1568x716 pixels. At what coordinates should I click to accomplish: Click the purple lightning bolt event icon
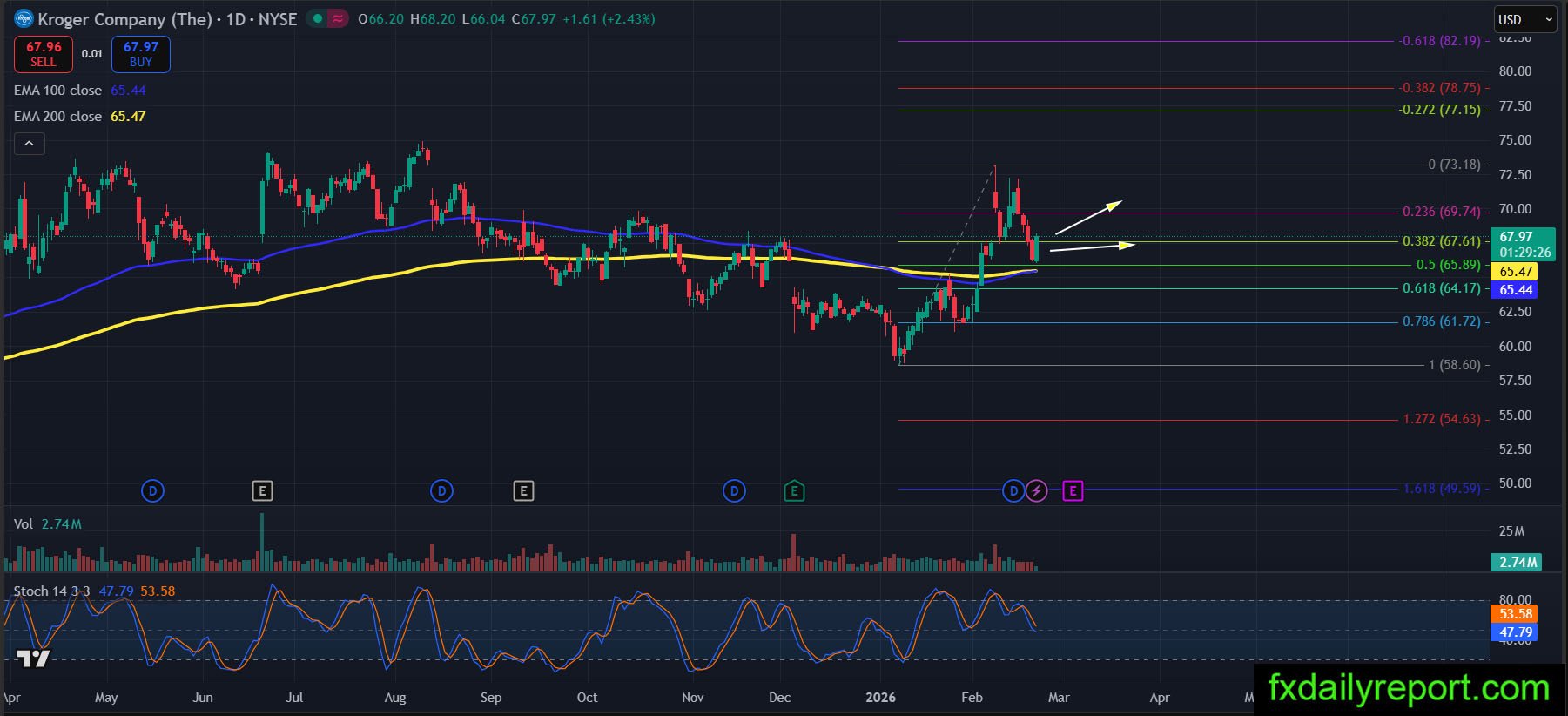(x=1036, y=491)
